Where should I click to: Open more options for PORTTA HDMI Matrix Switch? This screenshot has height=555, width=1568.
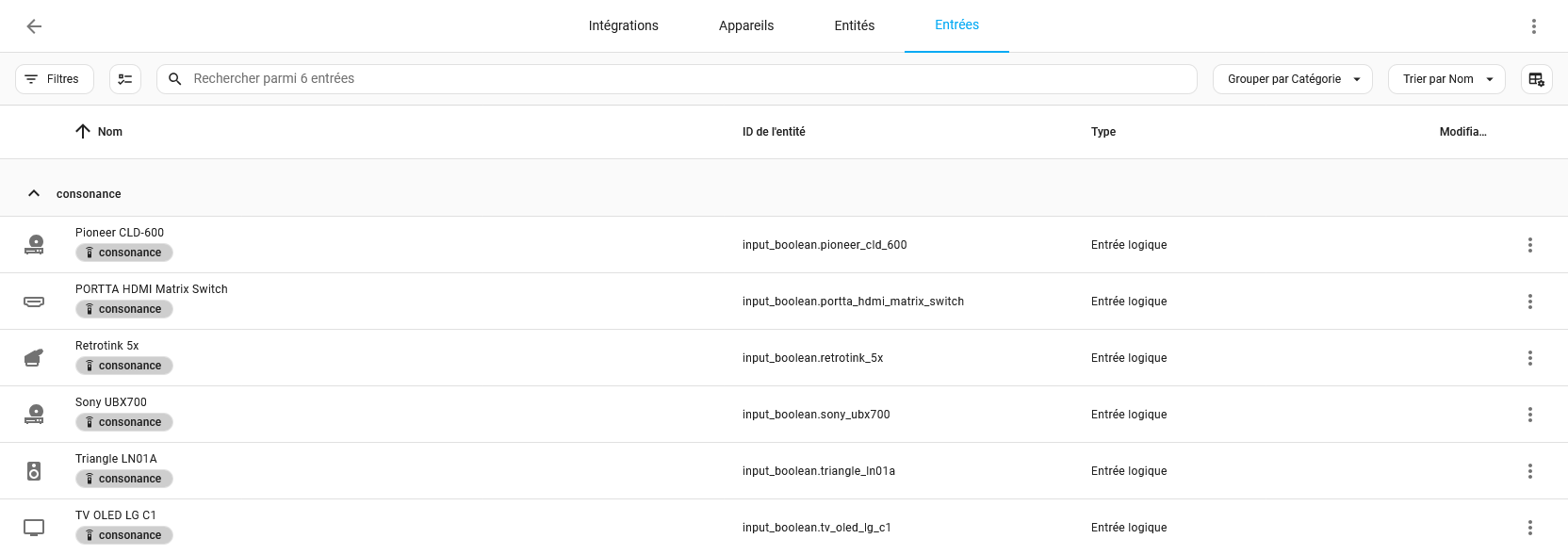[x=1530, y=302]
